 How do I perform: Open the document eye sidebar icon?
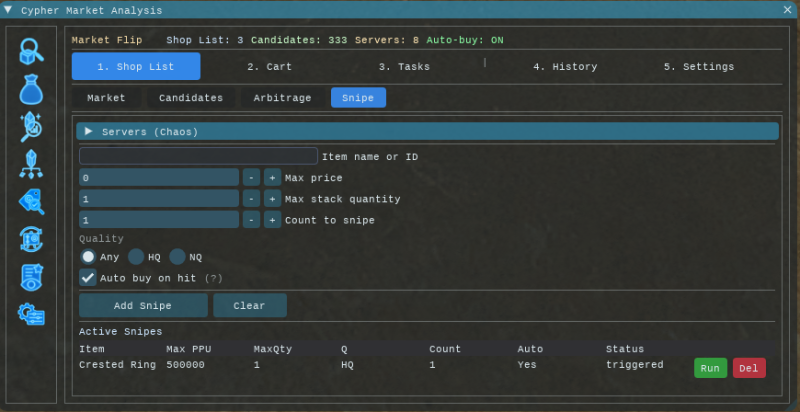(x=31, y=276)
